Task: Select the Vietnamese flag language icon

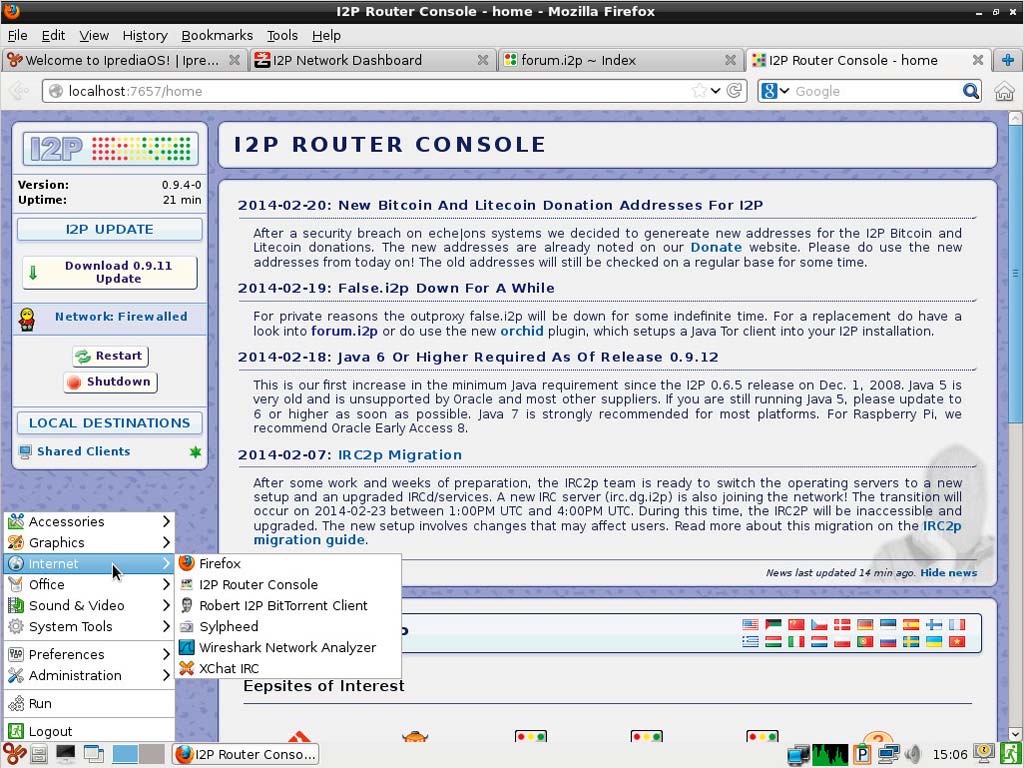Action: tap(957, 641)
